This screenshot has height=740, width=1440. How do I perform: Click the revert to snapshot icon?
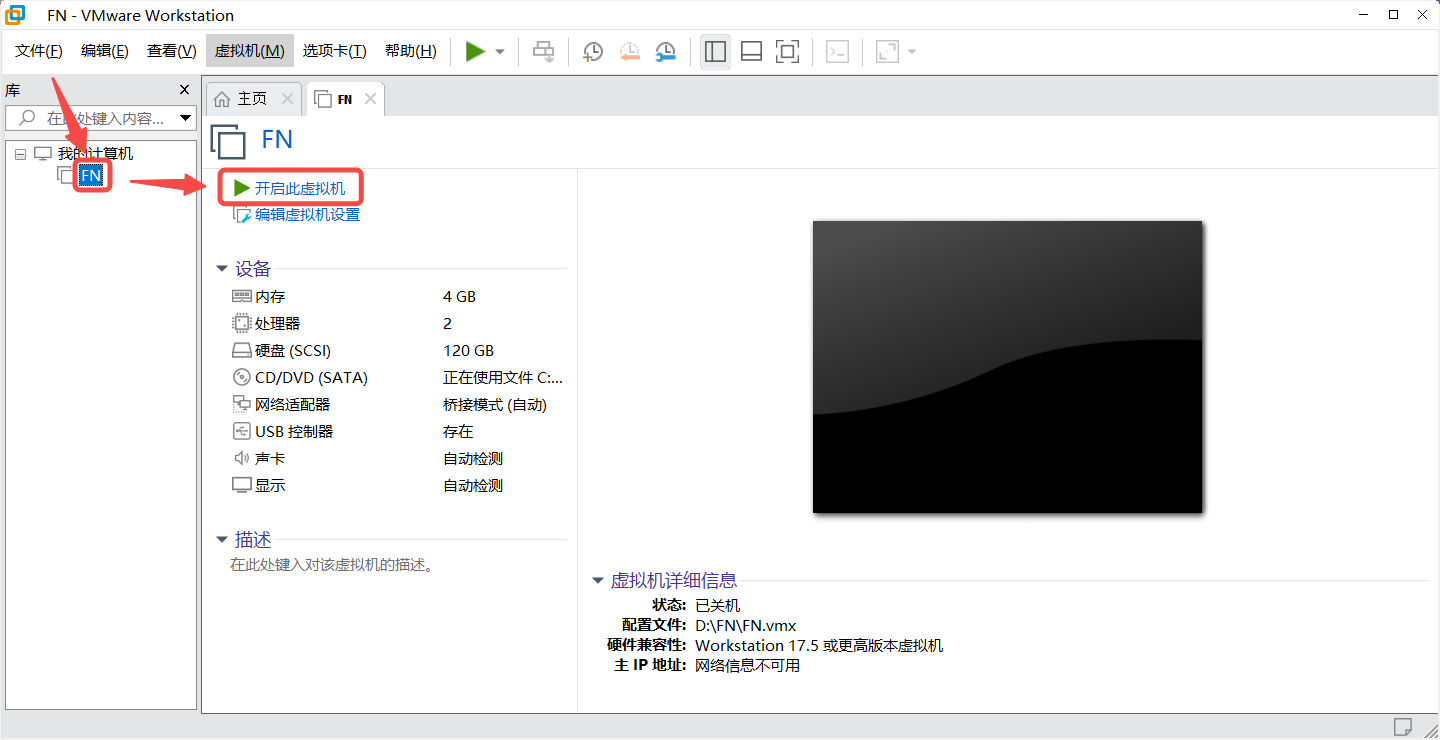tap(629, 52)
